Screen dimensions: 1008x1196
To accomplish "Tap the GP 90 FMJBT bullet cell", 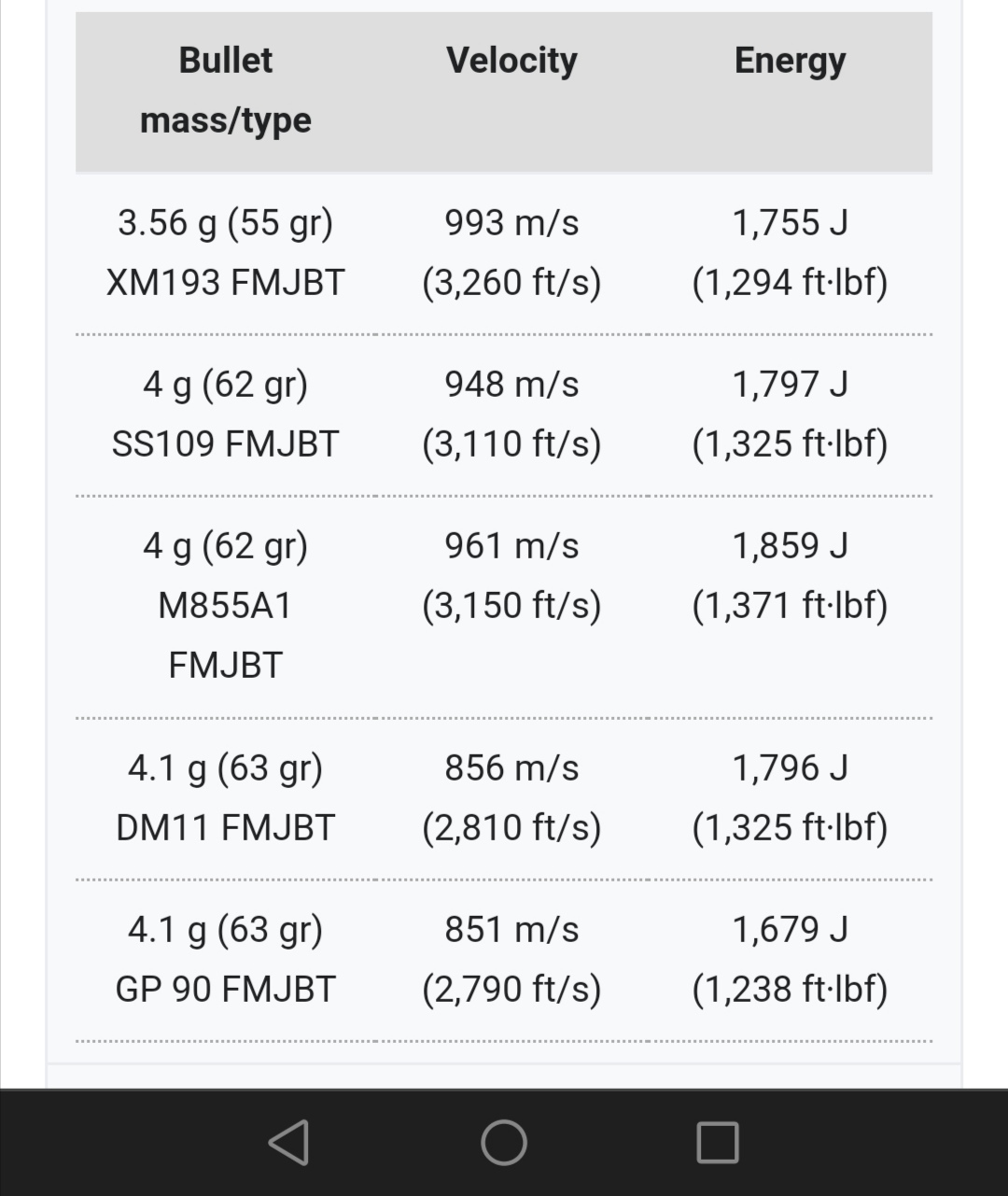I will [x=226, y=959].
